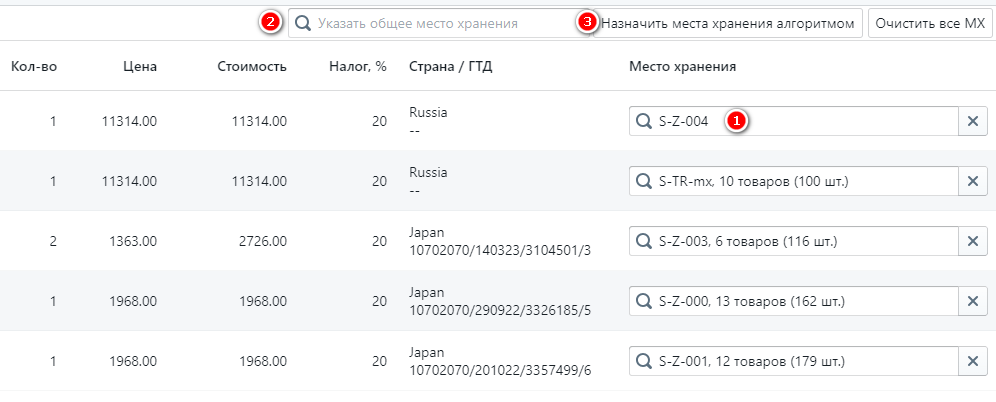This screenshot has width=996, height=402.
Task: Click search icon in S-Z-001 field
Action: click(x=644, y=361)
